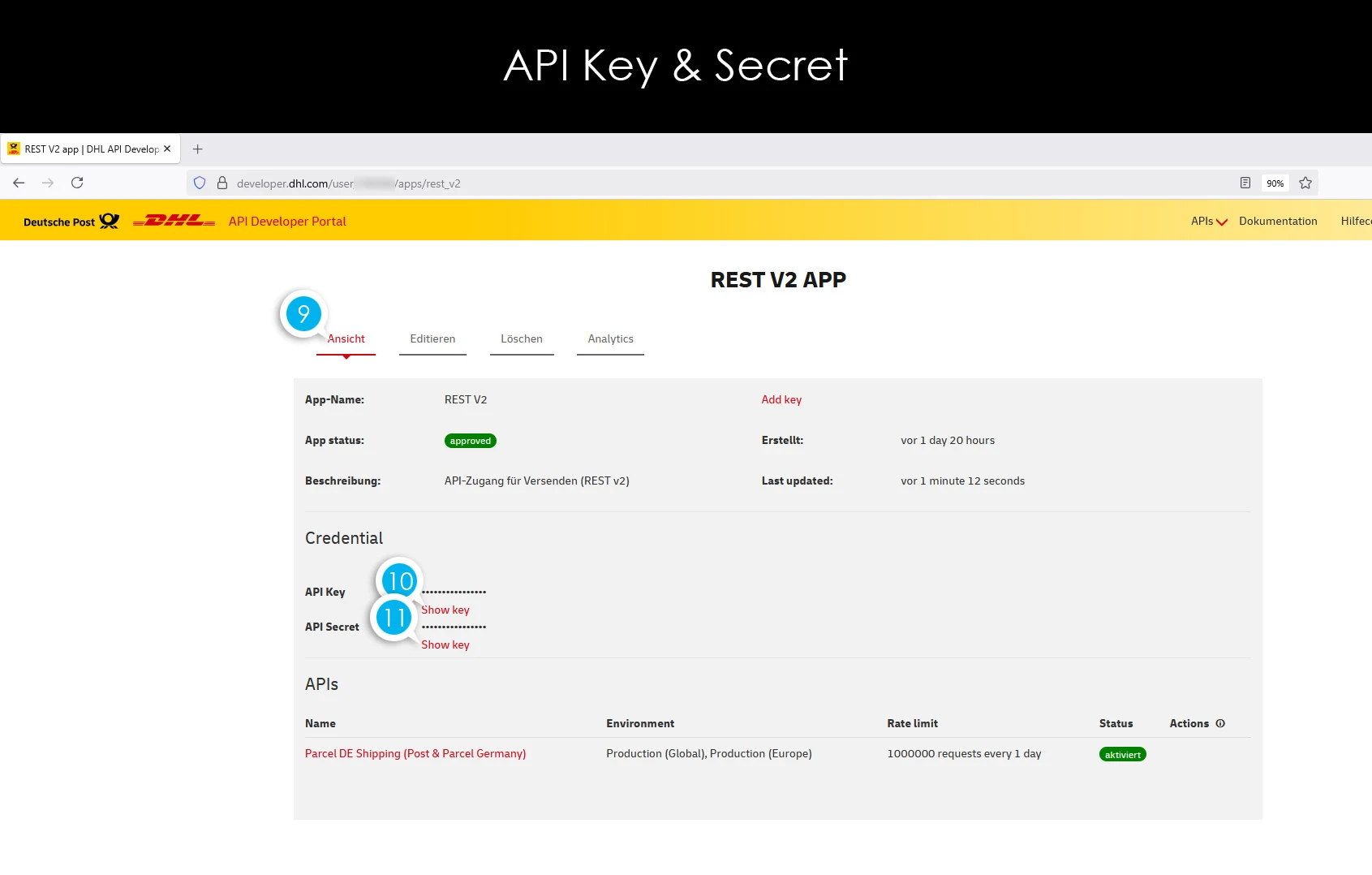Click the shield tracking protection icon
Screen dimensions: 1372x875
pos(200,183)
